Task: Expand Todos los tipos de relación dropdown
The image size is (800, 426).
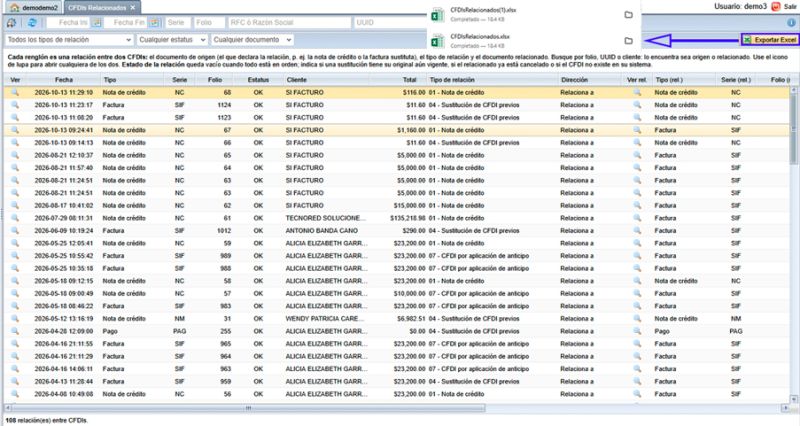Action: point(69,39)
